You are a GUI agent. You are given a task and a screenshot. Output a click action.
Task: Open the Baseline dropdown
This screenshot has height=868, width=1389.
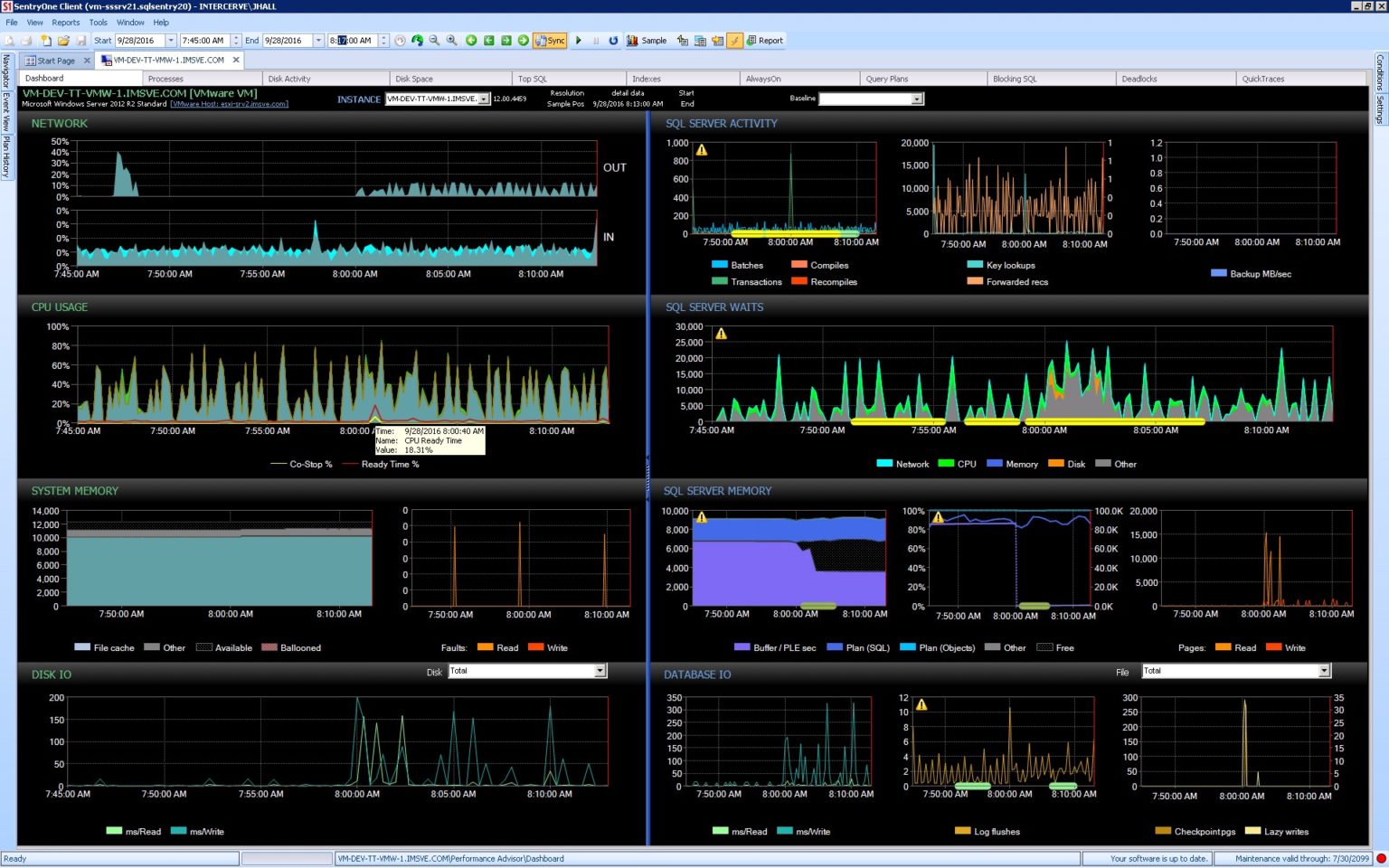[x=917, y=99]
